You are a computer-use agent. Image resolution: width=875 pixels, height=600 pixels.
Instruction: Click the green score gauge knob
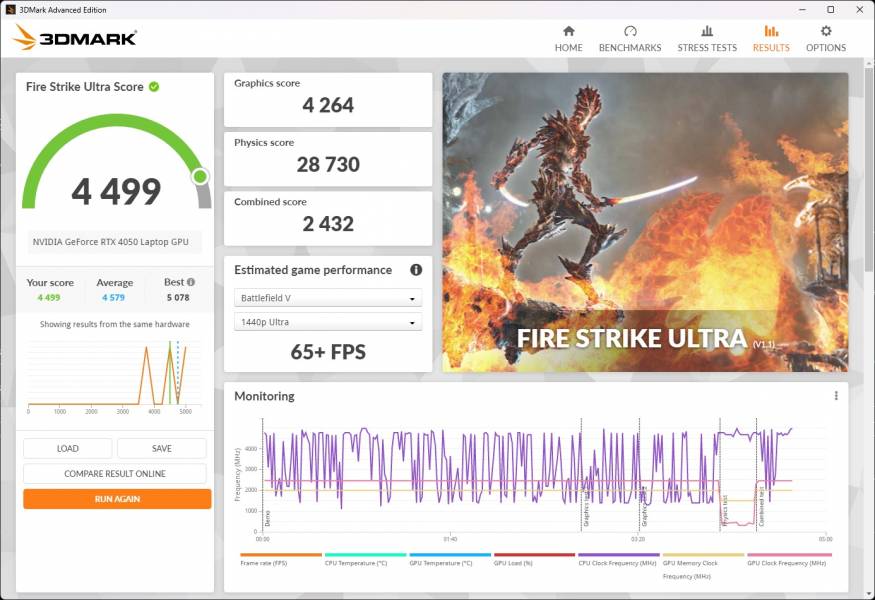point(200,177)
